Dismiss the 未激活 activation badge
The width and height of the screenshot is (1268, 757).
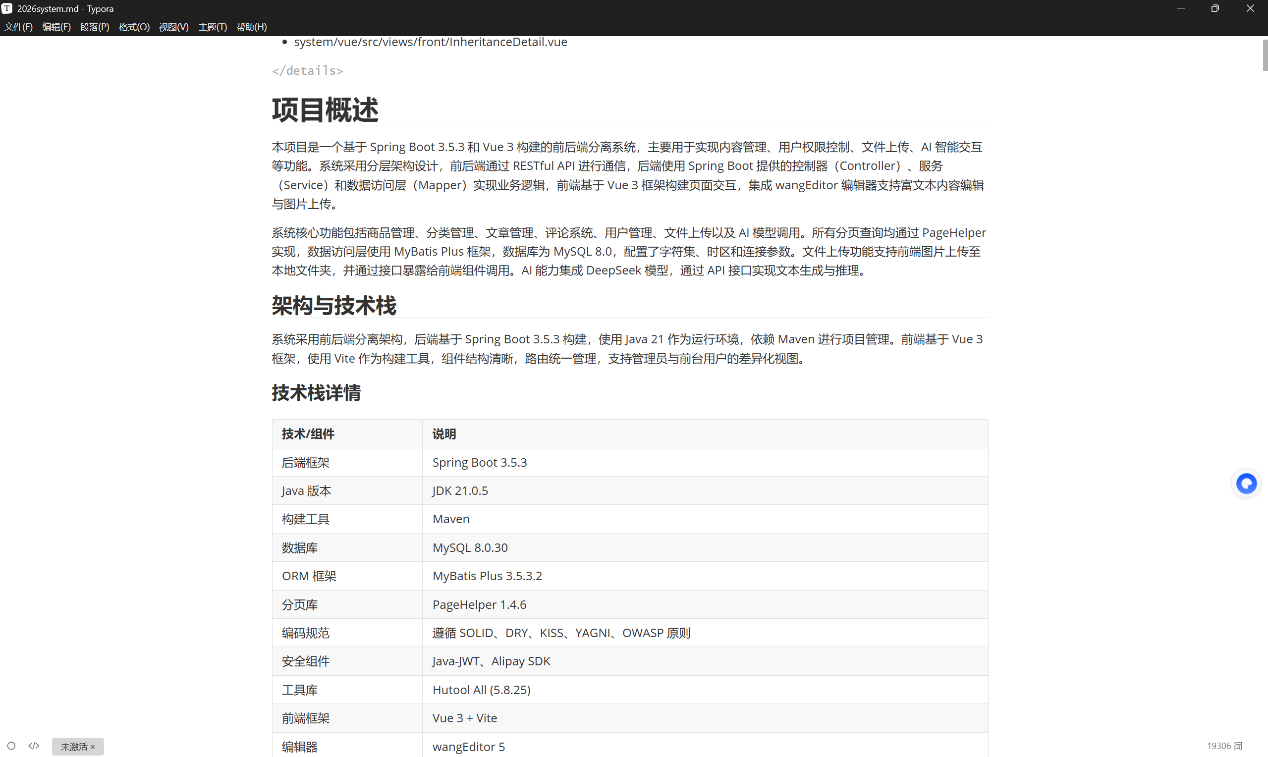tap(92, 747)
